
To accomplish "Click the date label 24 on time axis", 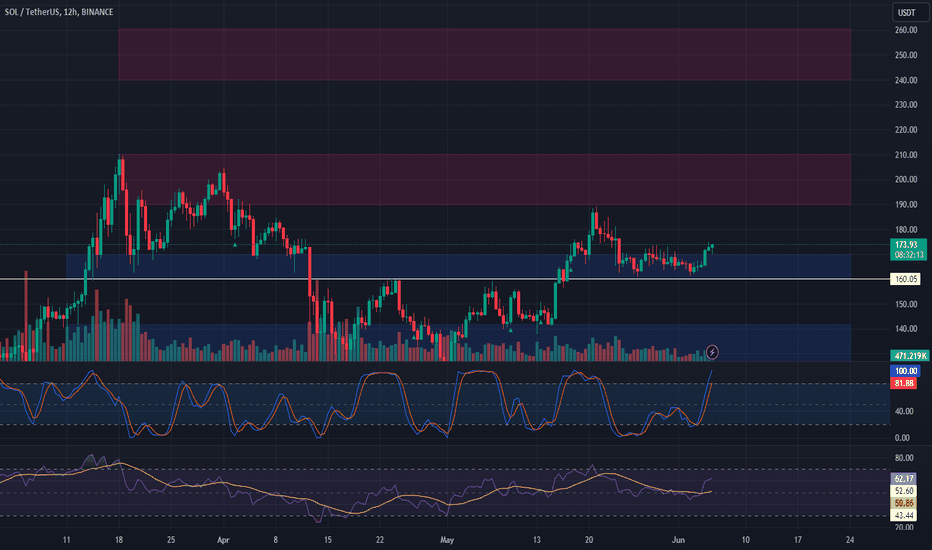I will [850, 540].
